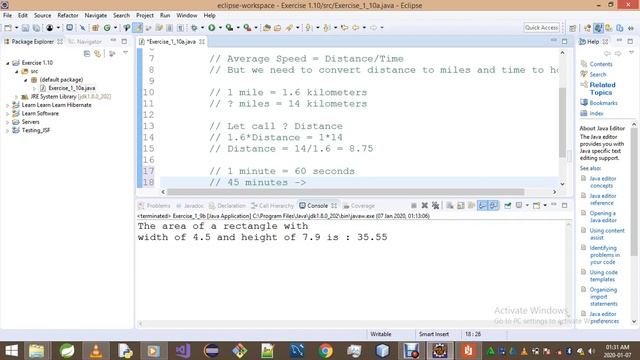Open the Project menu
The height and width of the screenshot is (360, 640).
(145, 16)
